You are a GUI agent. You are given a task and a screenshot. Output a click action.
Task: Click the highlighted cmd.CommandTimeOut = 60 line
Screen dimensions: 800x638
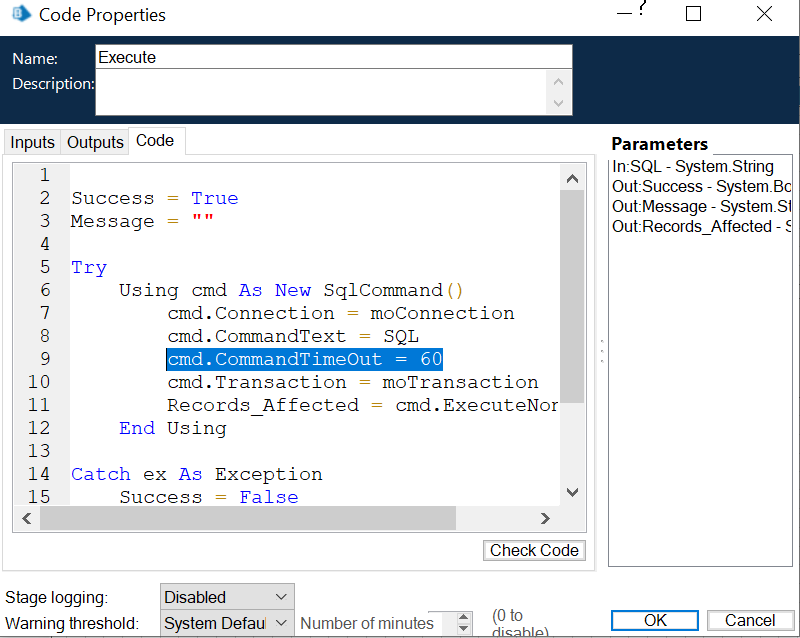coord(305,359)
